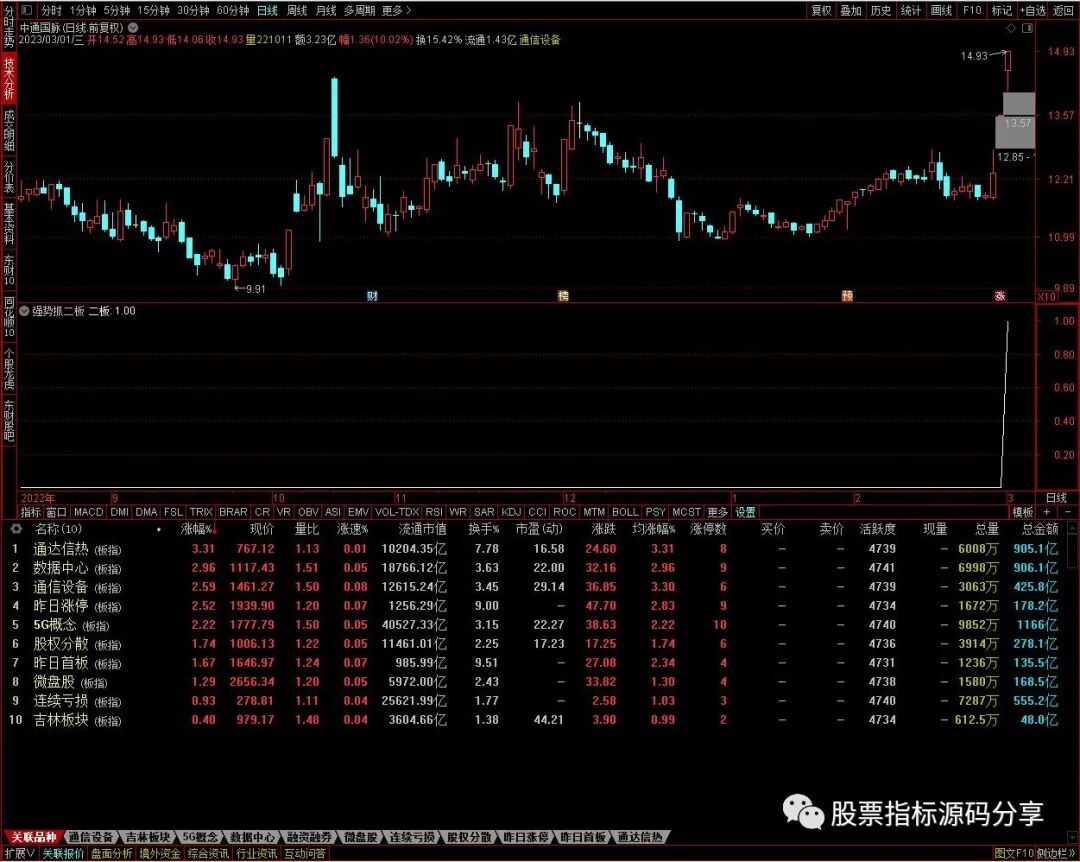
Task: Click the 预 event marker on chart
Action: [x=847, y=296]
